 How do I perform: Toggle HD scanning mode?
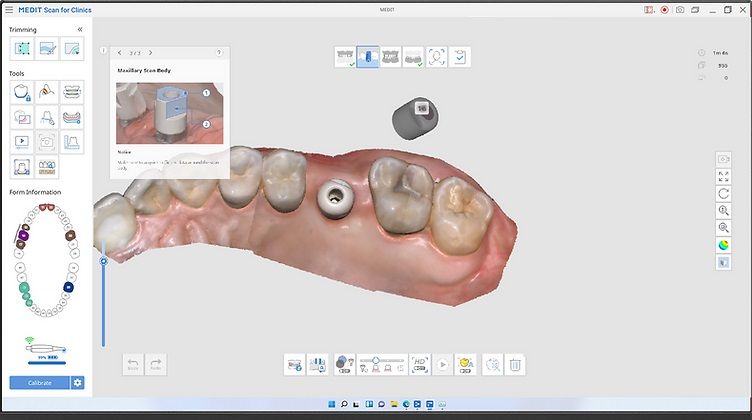coord(420,364)
